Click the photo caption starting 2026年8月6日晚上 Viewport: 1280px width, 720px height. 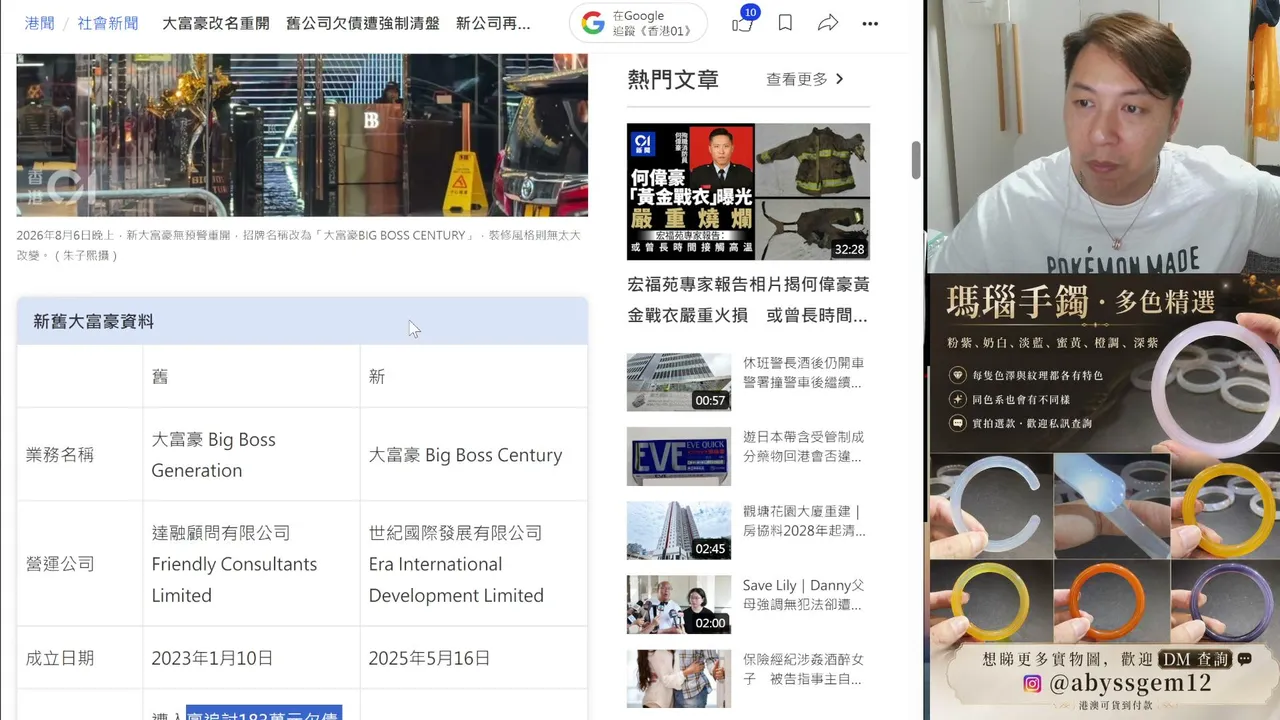[298, 245]
